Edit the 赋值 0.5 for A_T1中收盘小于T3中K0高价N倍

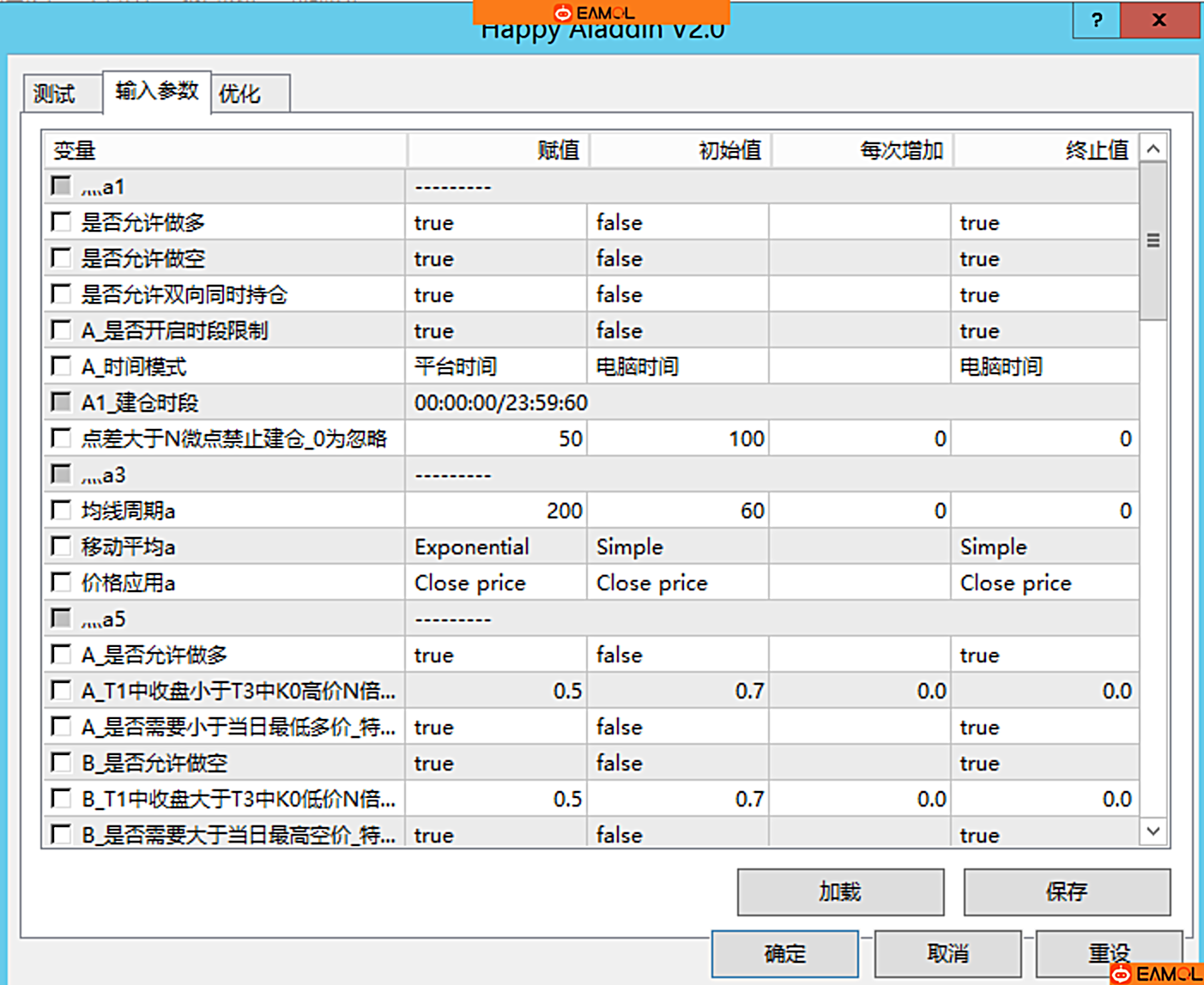click(x=496, y=691)
